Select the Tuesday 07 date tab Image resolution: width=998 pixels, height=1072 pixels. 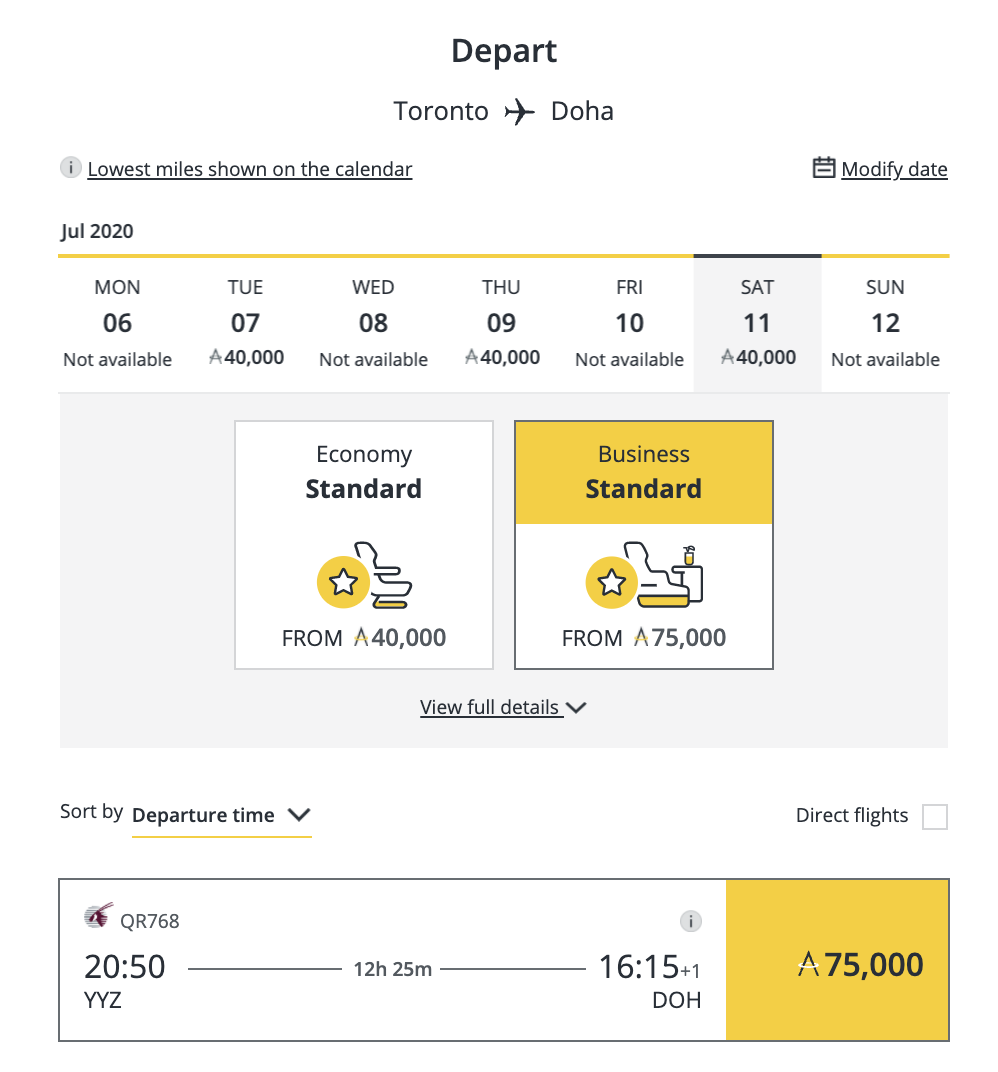click(x=245, y=323)
